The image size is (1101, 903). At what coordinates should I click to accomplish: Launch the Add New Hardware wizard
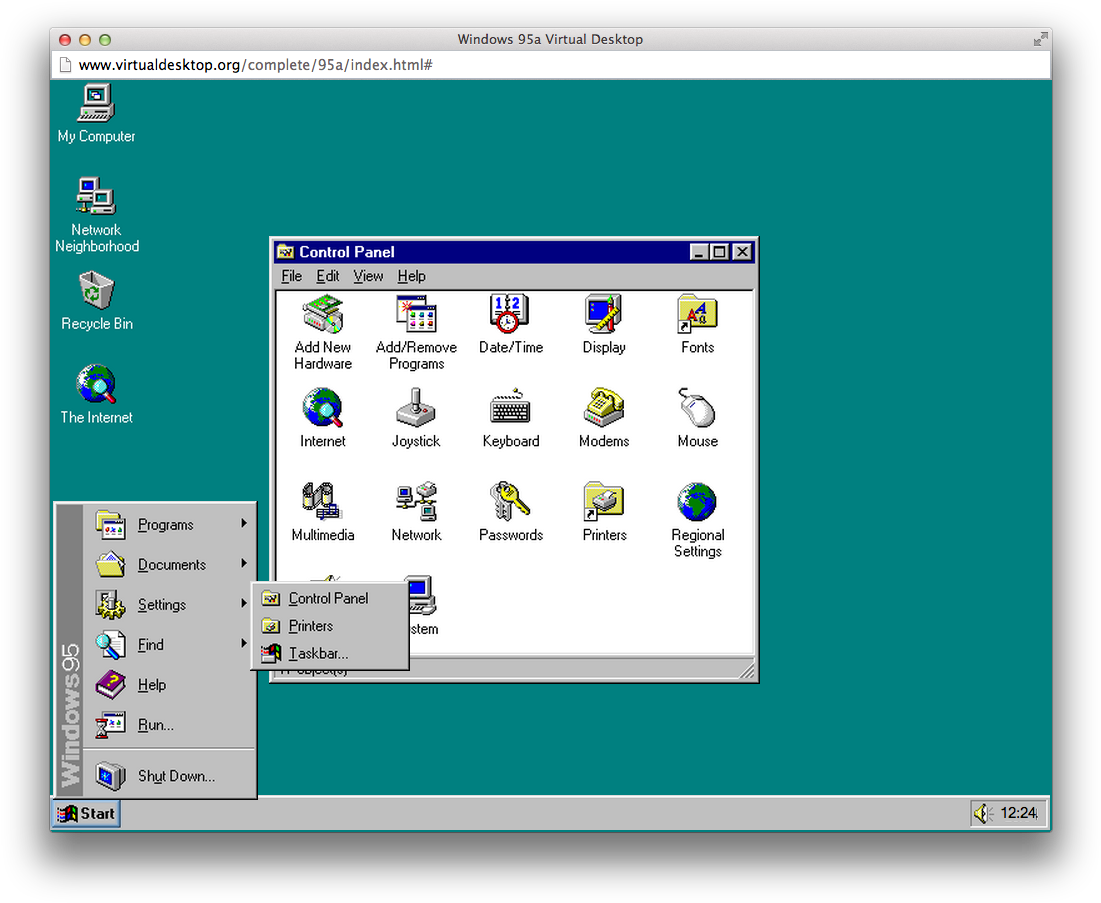click(x=322, y=315)
